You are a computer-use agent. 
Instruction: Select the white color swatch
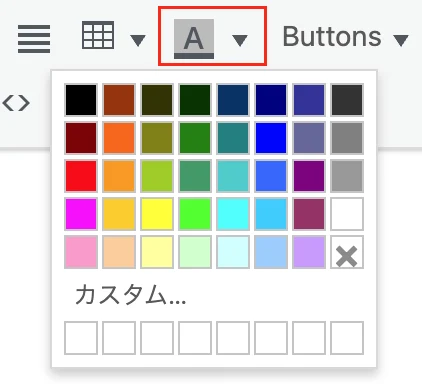(x=347, y=214)
